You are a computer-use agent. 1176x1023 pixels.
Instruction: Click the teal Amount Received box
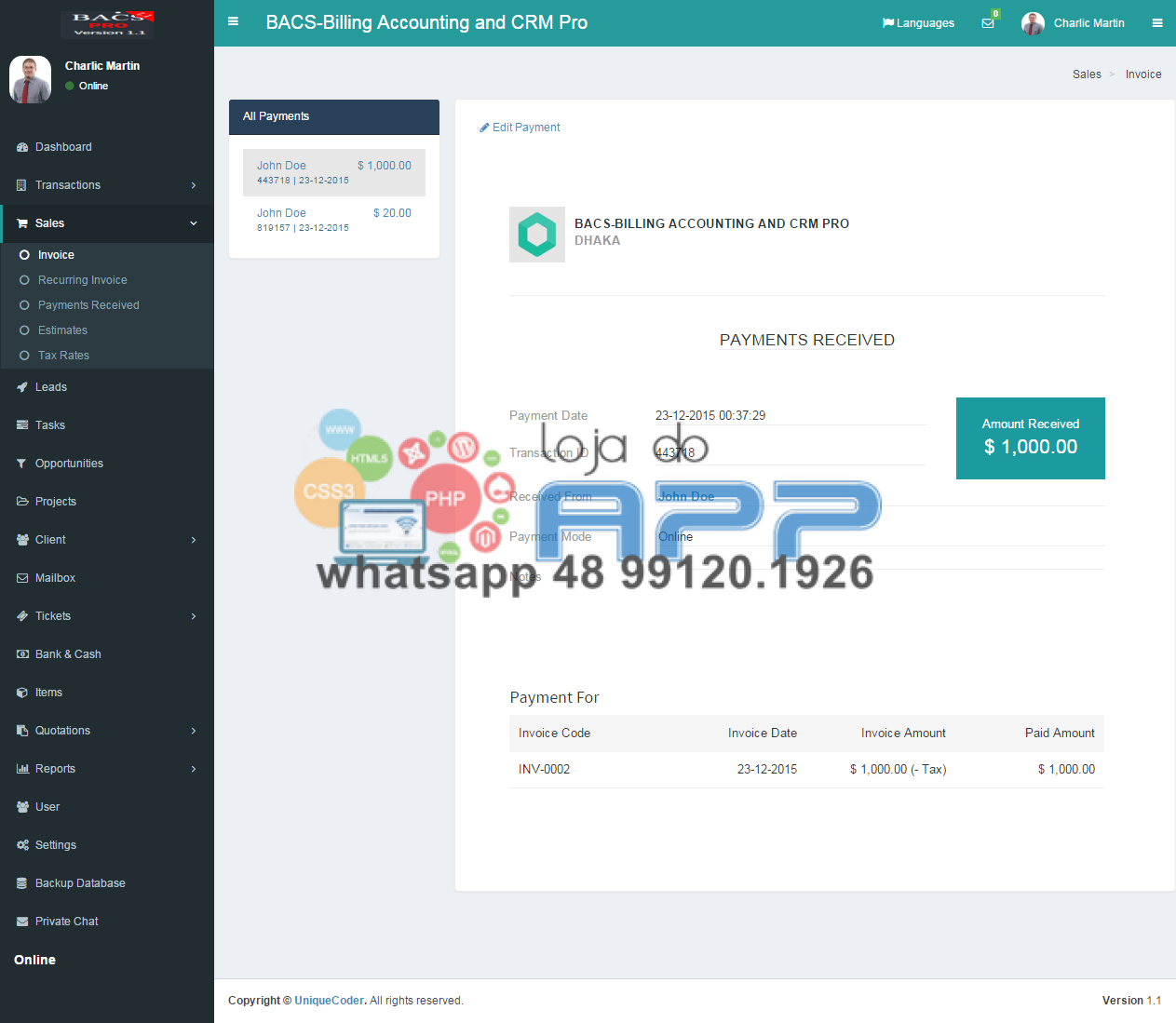pyautogui.click(x=1030, y=438)
